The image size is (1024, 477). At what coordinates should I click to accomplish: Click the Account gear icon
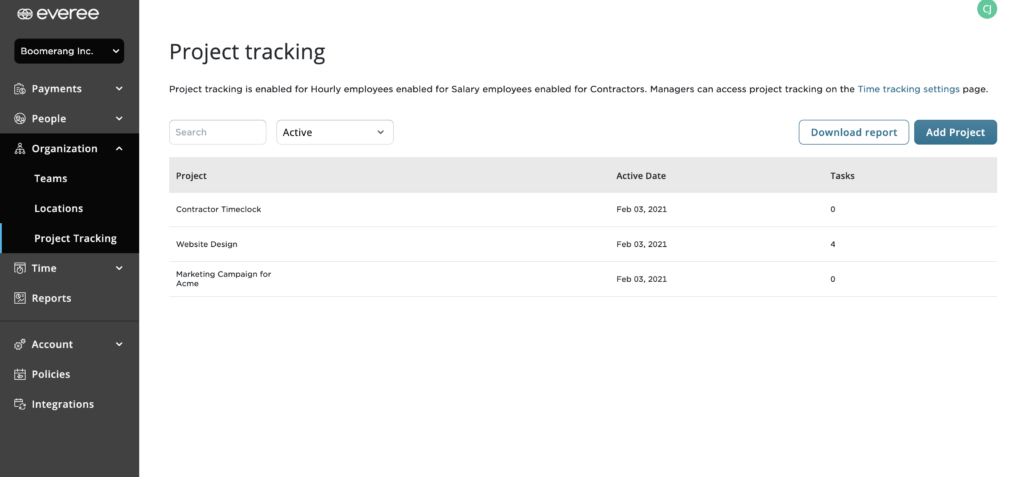[20, 344]
